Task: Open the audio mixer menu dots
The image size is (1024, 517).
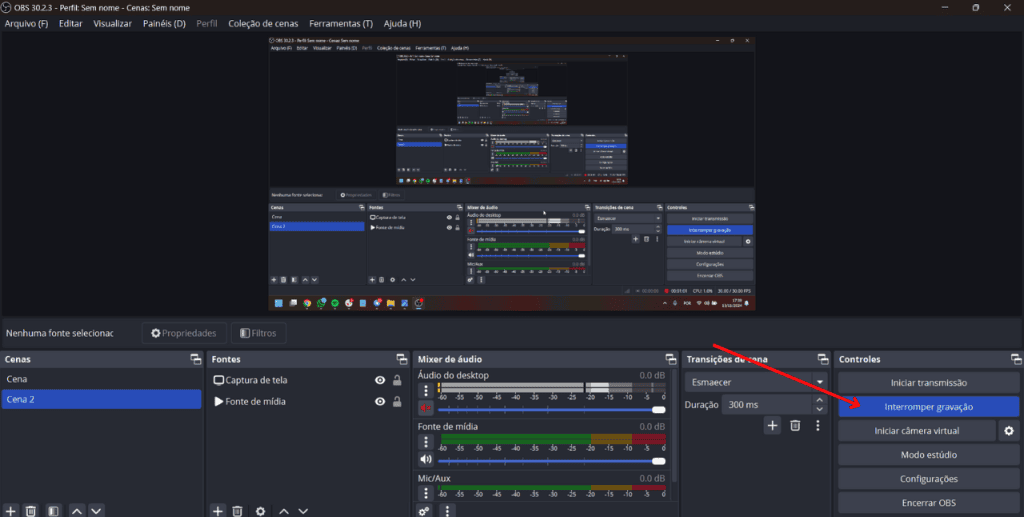Action: coord(447,510)
